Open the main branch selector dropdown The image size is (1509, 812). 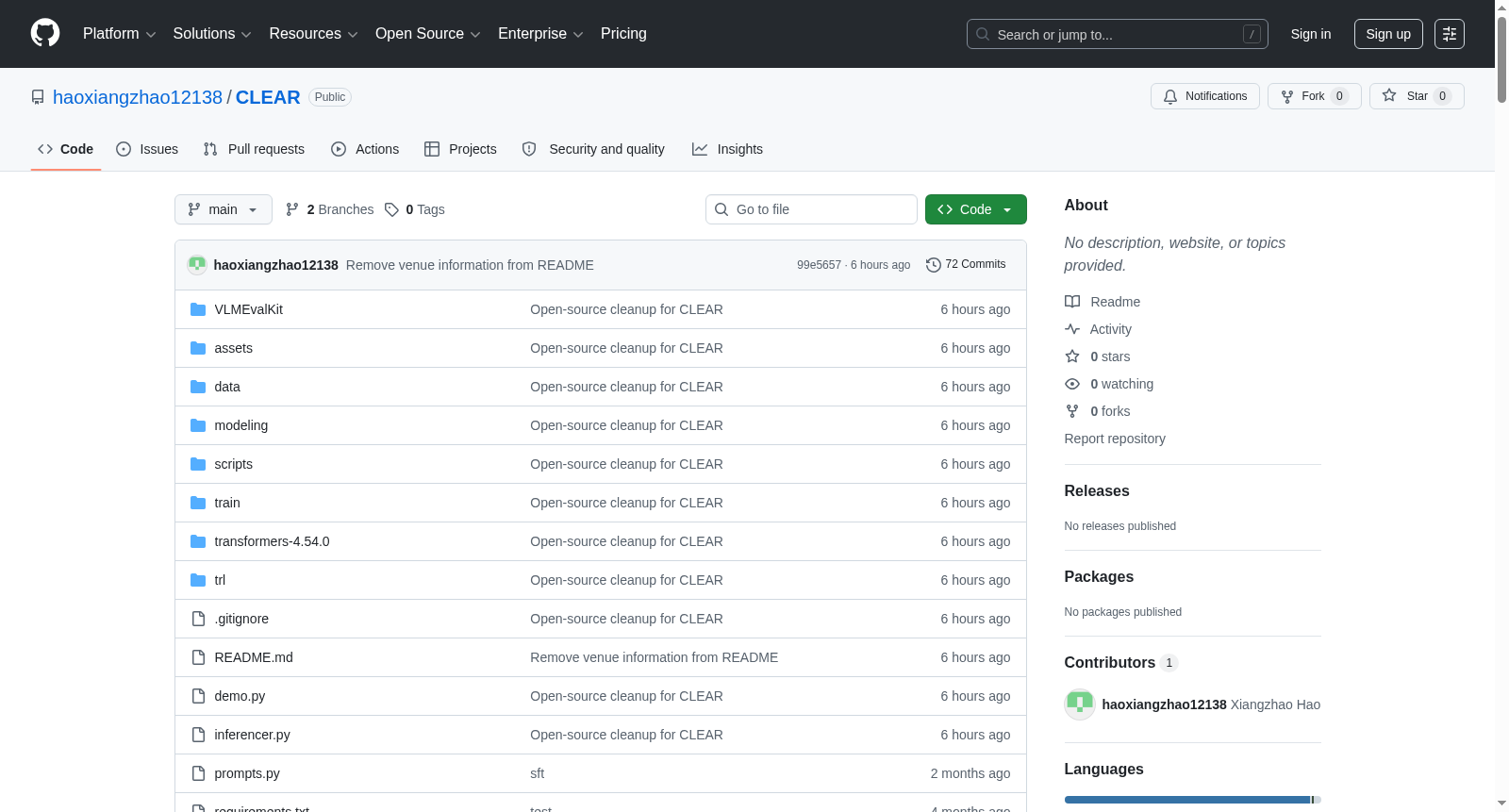coord(224,209)
